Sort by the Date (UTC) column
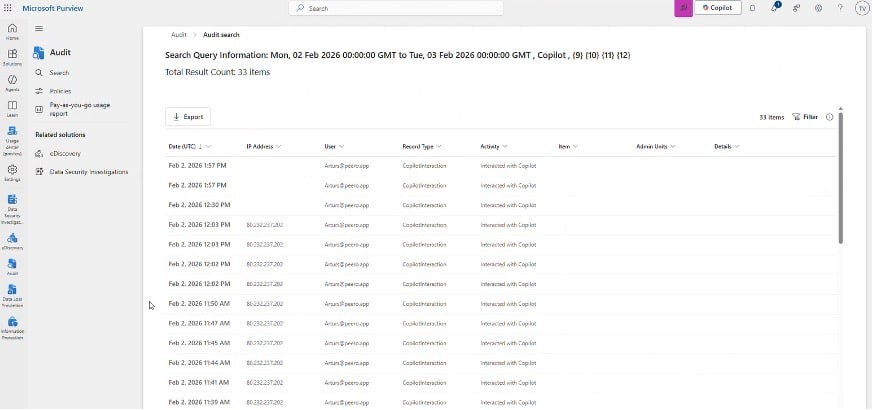Image resolution: width=875 pixels, height=410 pixels. (190, 147)
